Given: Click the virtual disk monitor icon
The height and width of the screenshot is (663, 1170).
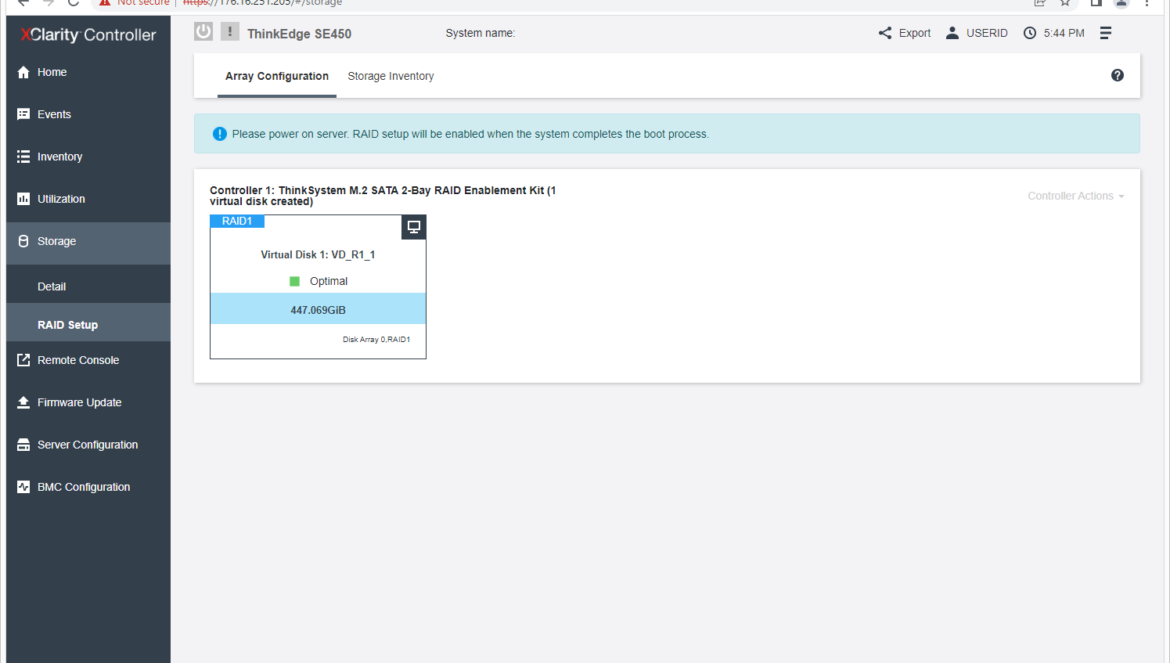Looking at the screenshot, I should (413, 227).
